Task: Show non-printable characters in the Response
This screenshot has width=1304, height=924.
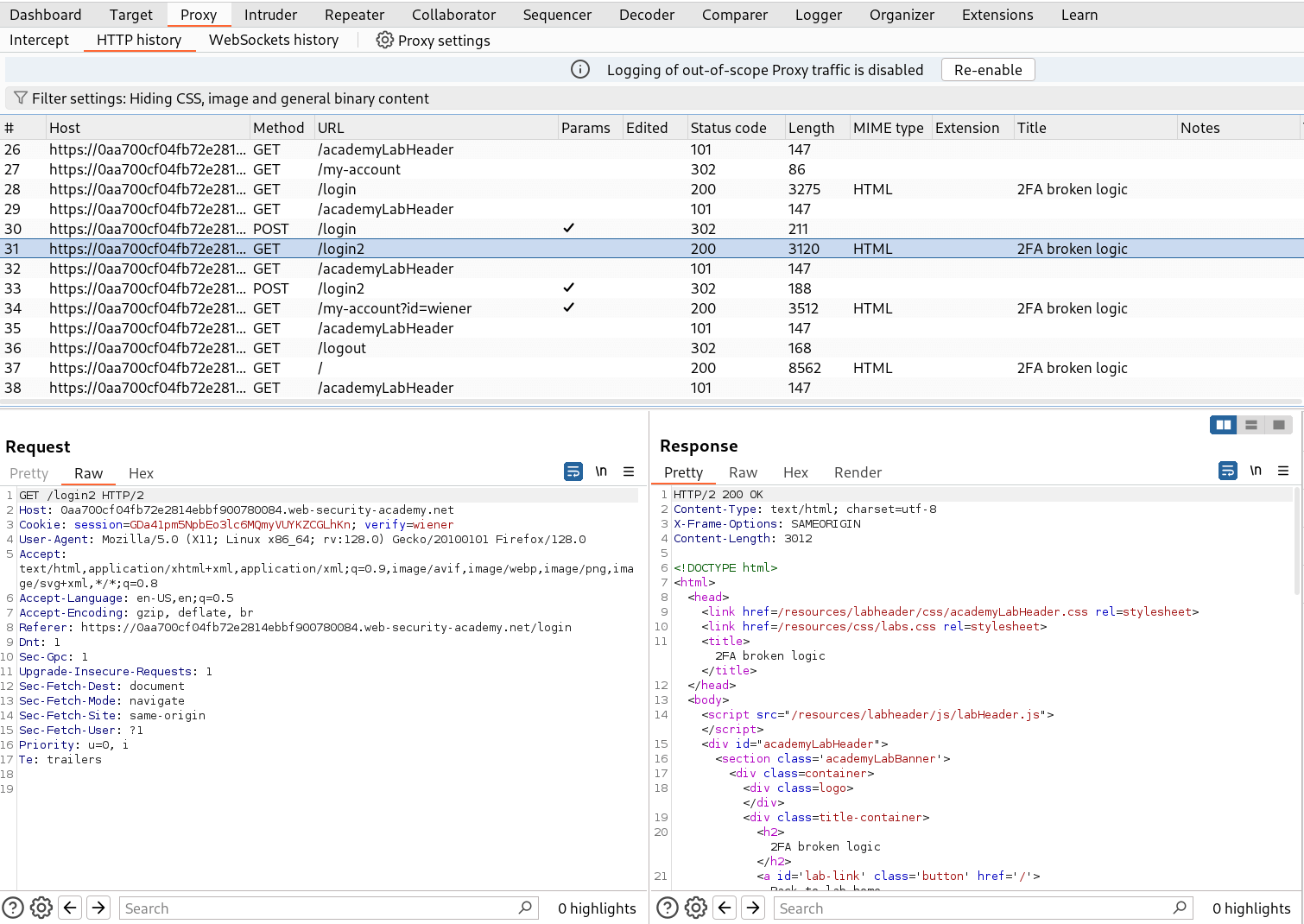Action: (1256, 471)
